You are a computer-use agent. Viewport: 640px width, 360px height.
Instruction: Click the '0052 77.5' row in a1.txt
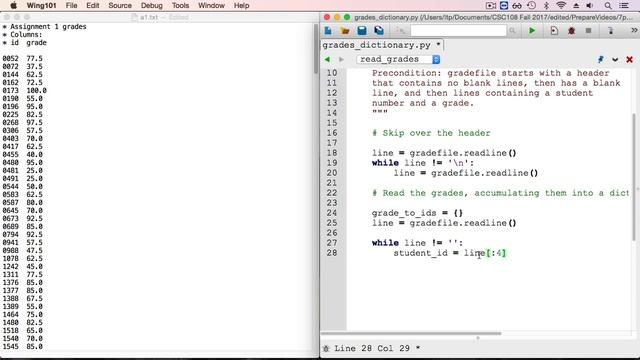click(x=22, y=58)
